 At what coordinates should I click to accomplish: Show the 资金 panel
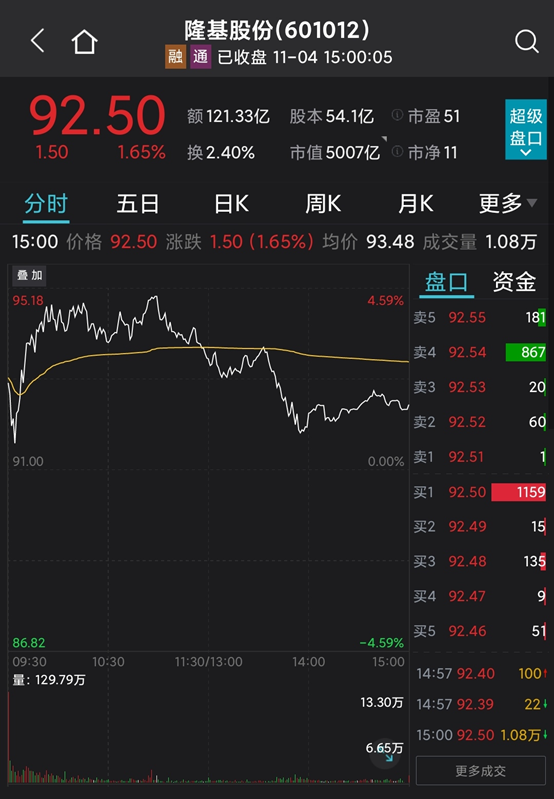(514, 282)
